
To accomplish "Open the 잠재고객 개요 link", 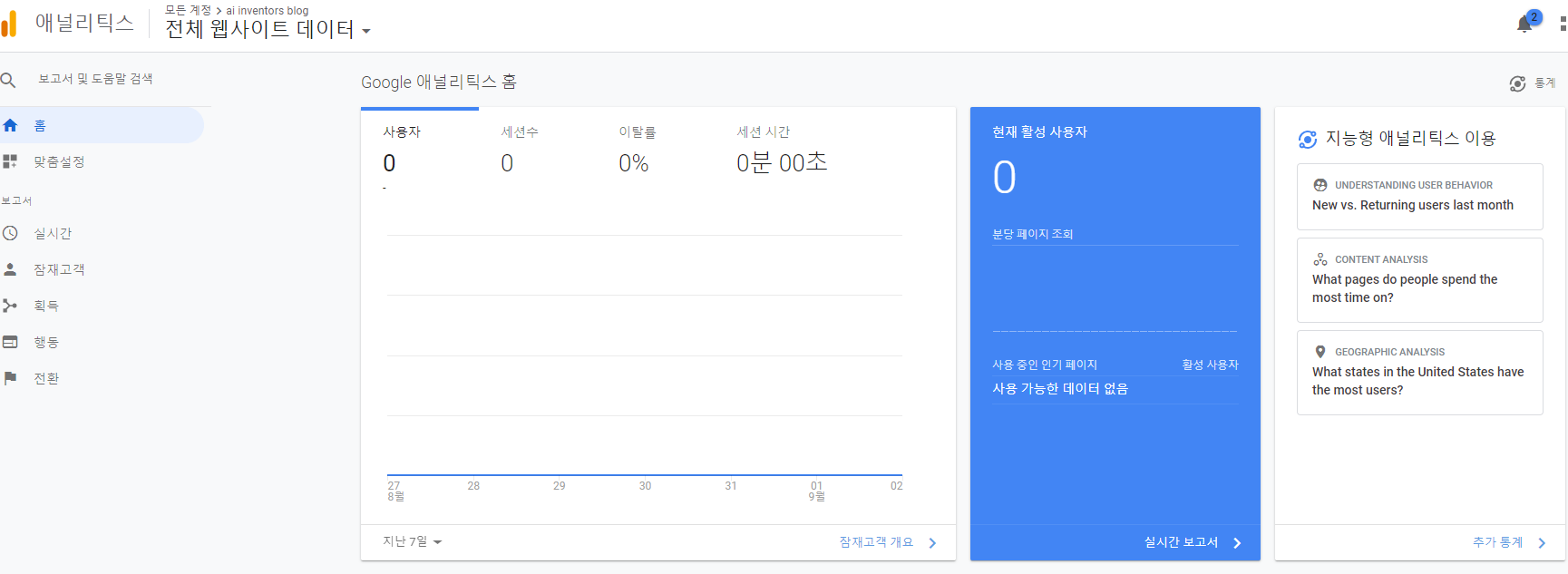I will click(876, 542).
